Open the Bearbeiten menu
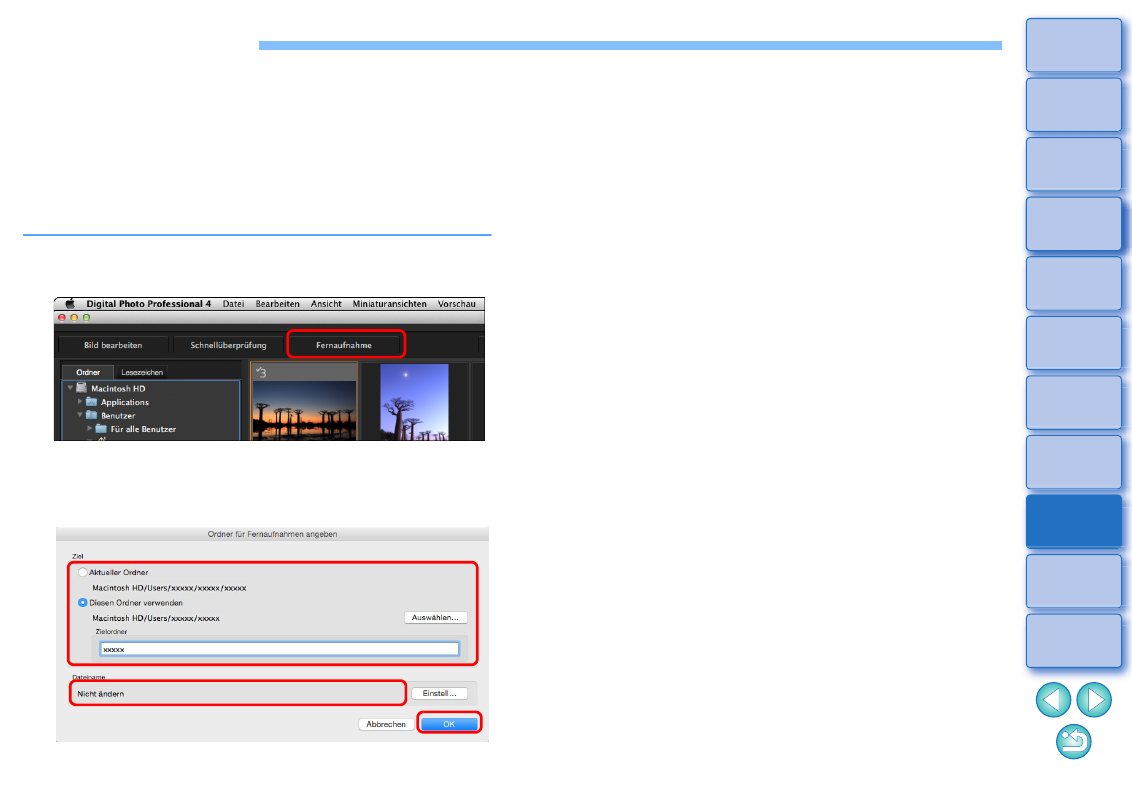The width and height of the screenshot is (1132, 800). [x=277, y=304]
